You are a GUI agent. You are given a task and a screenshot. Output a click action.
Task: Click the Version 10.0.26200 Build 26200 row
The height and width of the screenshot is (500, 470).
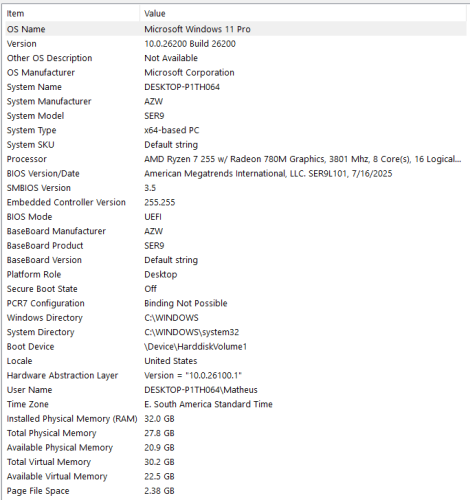pos(236,44)
